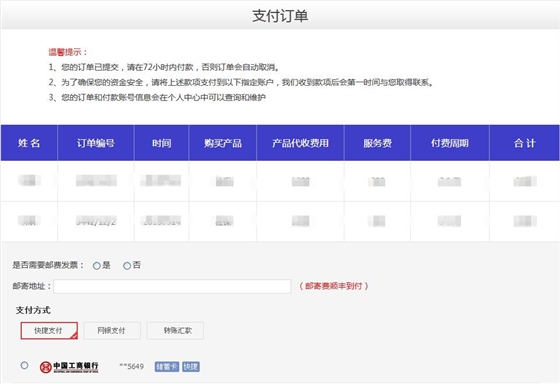Choose the 网银支付 payment method tab
560x384 pixels.
[x=112, y=330]
